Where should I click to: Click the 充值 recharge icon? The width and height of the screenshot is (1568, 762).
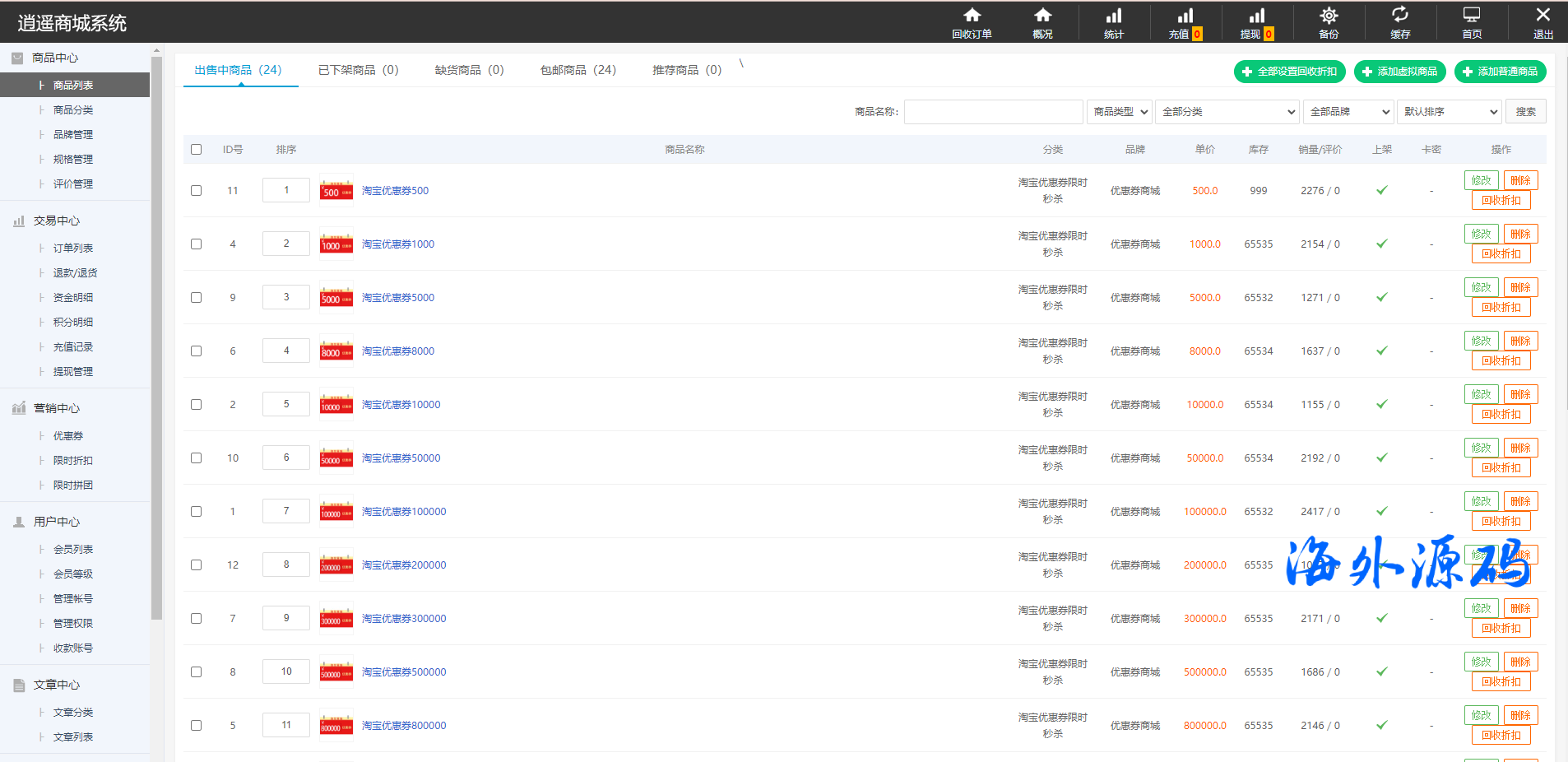[1185, 16]
